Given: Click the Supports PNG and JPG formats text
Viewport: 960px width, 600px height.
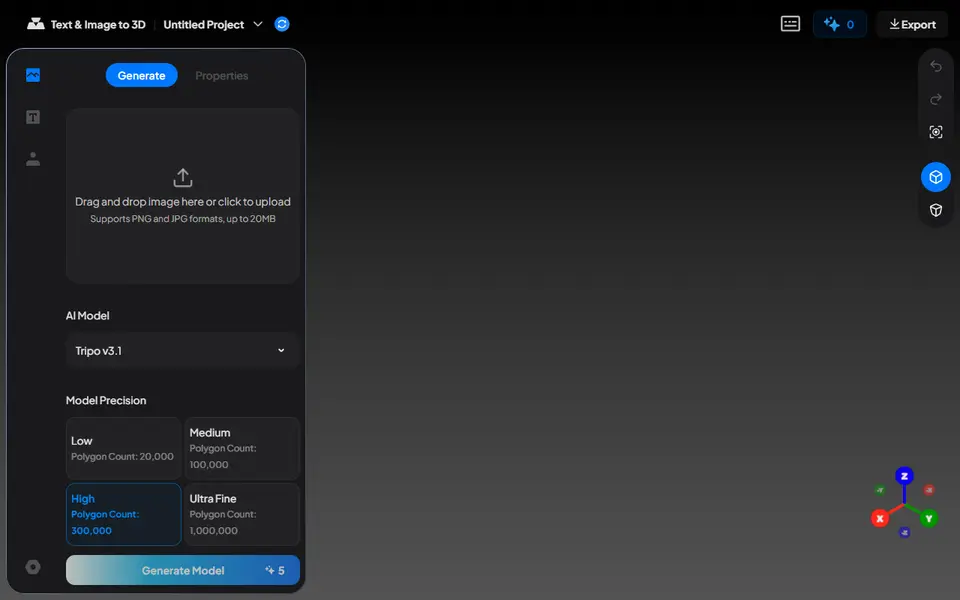Looking at the screenshot, I should coord(182,219).
